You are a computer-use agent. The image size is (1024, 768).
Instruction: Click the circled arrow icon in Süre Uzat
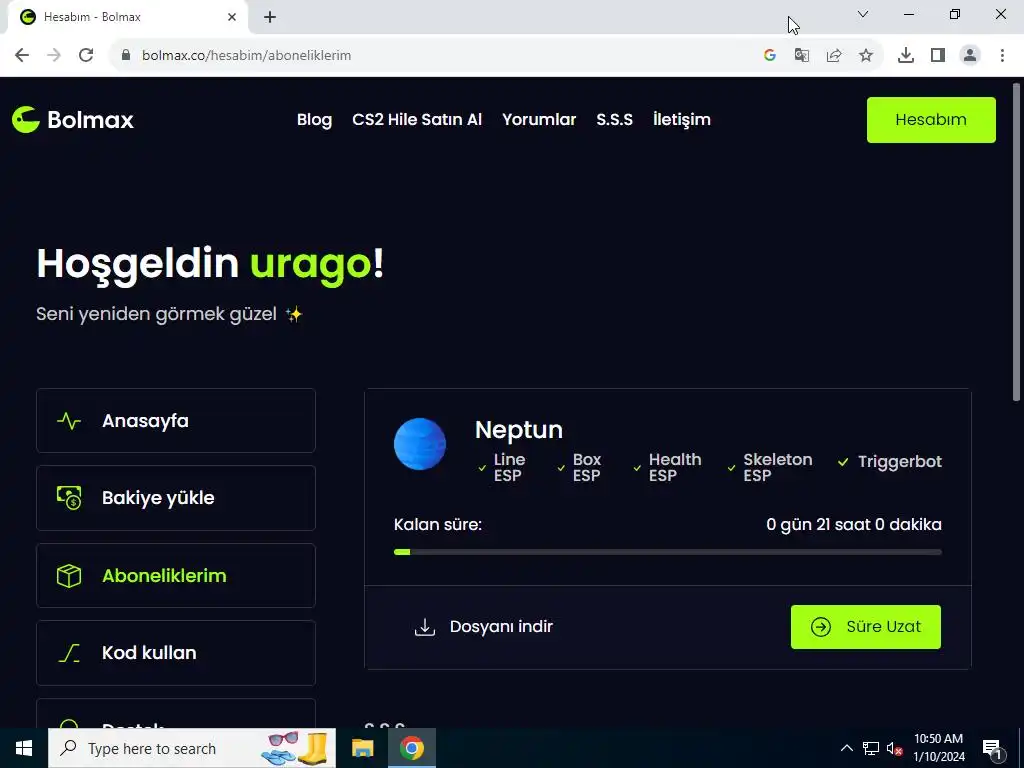821,627
